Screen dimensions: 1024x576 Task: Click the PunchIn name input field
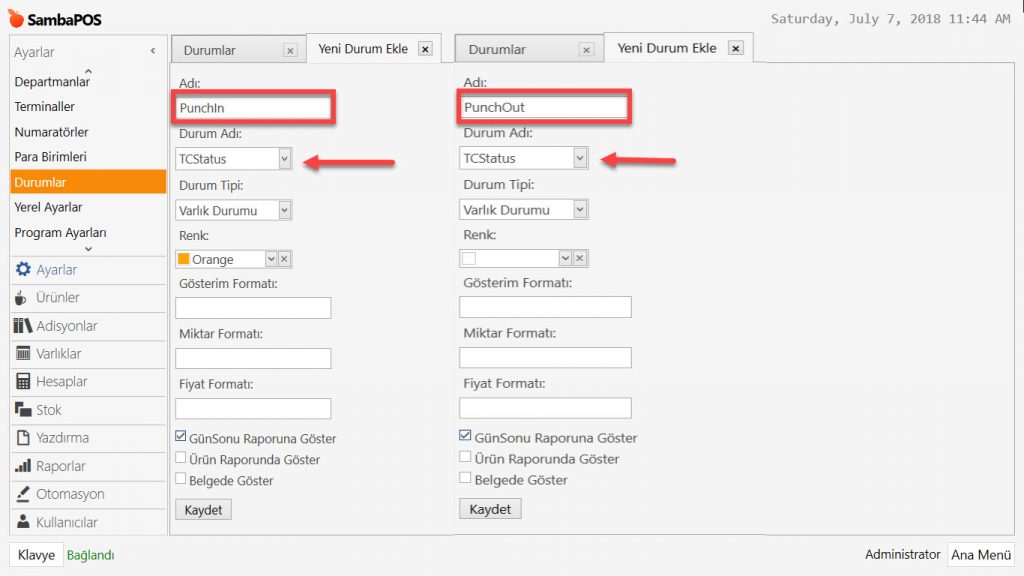252,107
